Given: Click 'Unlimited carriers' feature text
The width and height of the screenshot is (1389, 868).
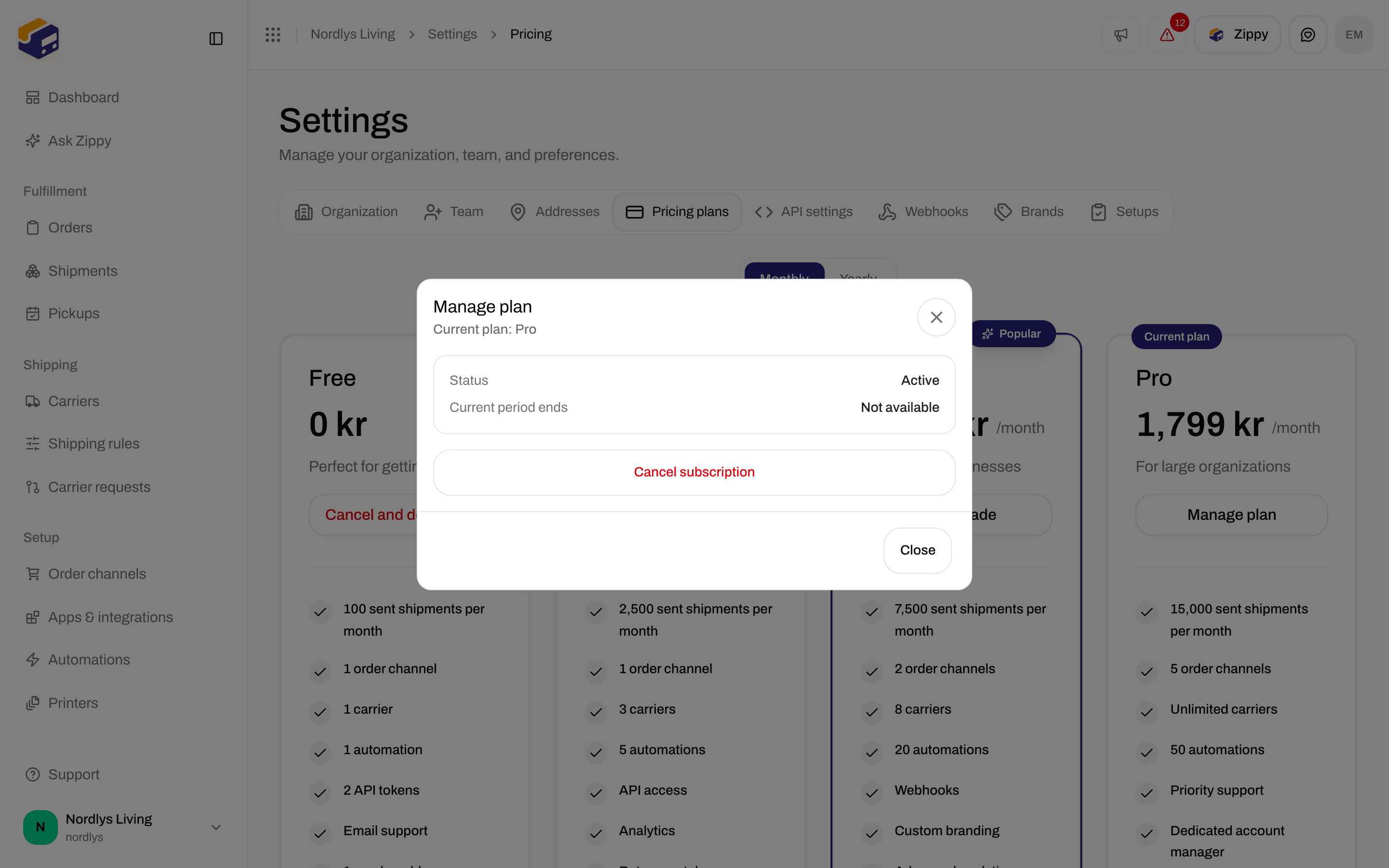Looking at the screenshot, I should click(x=1223, y=709).
